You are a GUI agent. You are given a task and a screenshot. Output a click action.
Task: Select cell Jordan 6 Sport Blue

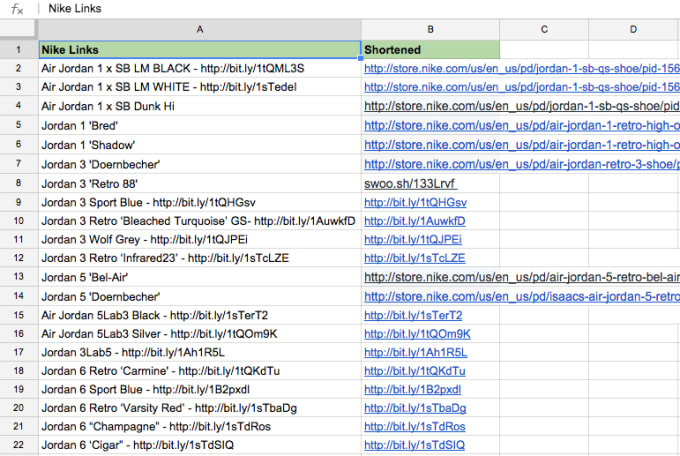199,389
